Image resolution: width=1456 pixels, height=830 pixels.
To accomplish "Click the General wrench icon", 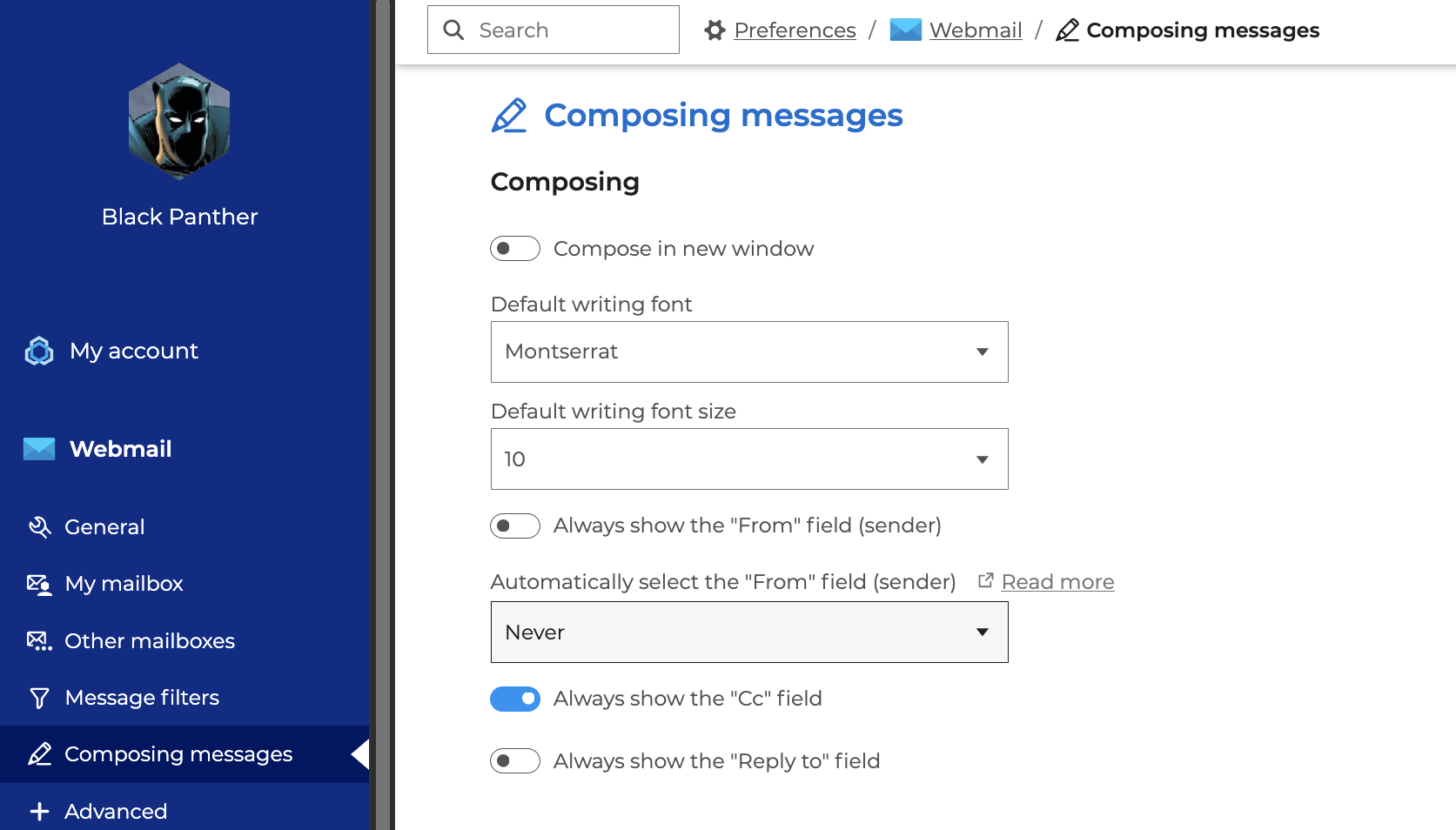I will pos(39,527).
